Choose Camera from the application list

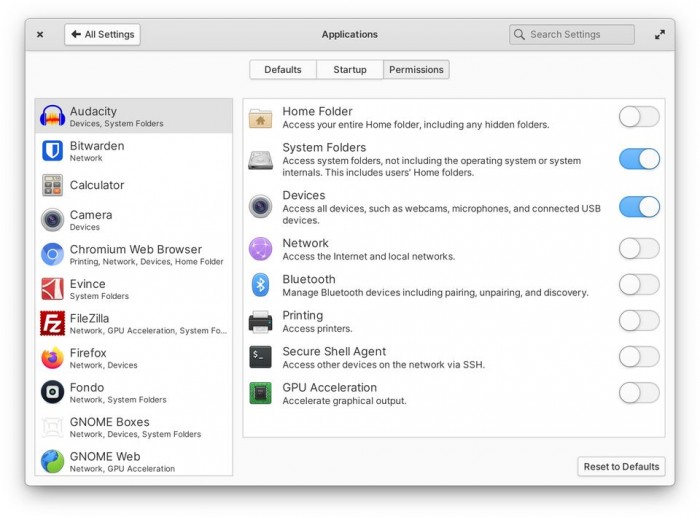[133, 220]
